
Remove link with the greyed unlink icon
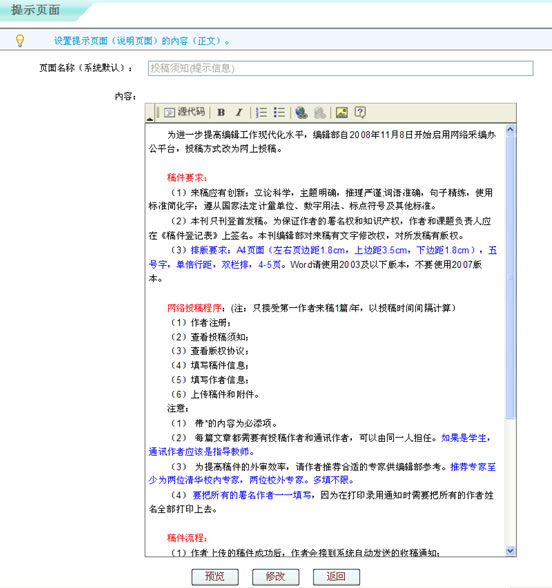pos(320,112)
